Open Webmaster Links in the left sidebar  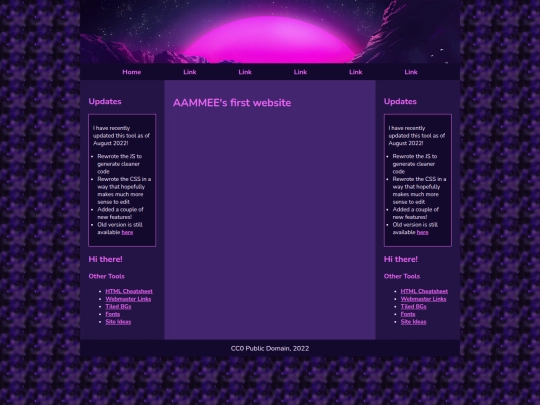tap(128, 299)
